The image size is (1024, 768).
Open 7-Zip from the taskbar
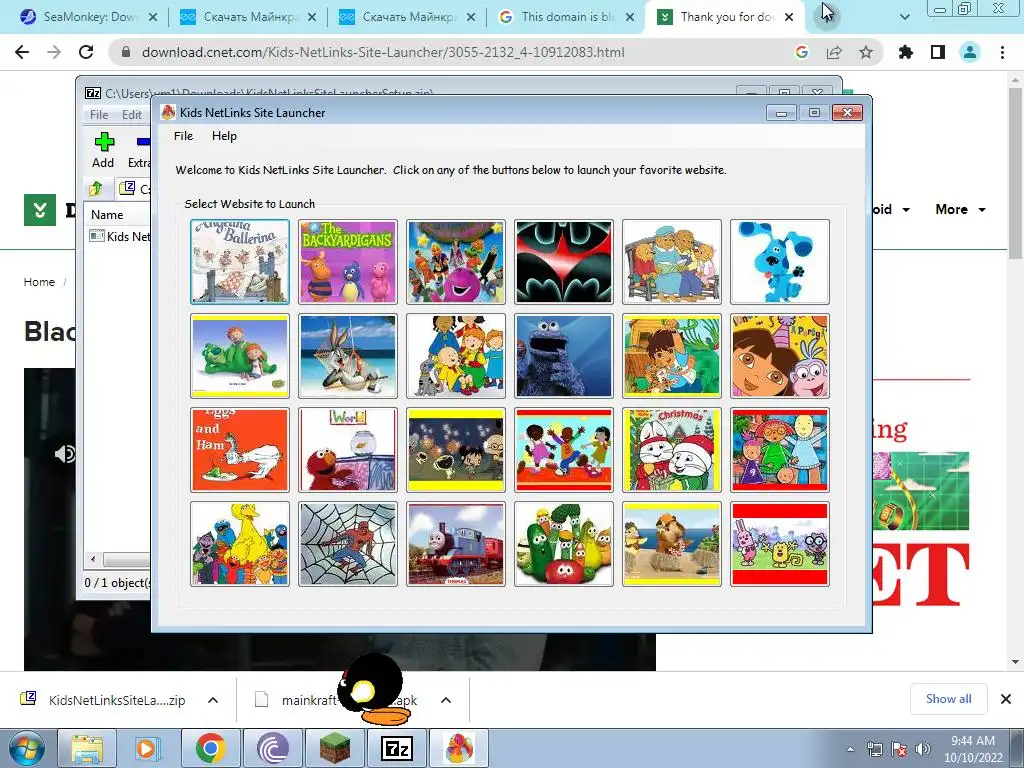pyautogui.click(x=396, y=748)
